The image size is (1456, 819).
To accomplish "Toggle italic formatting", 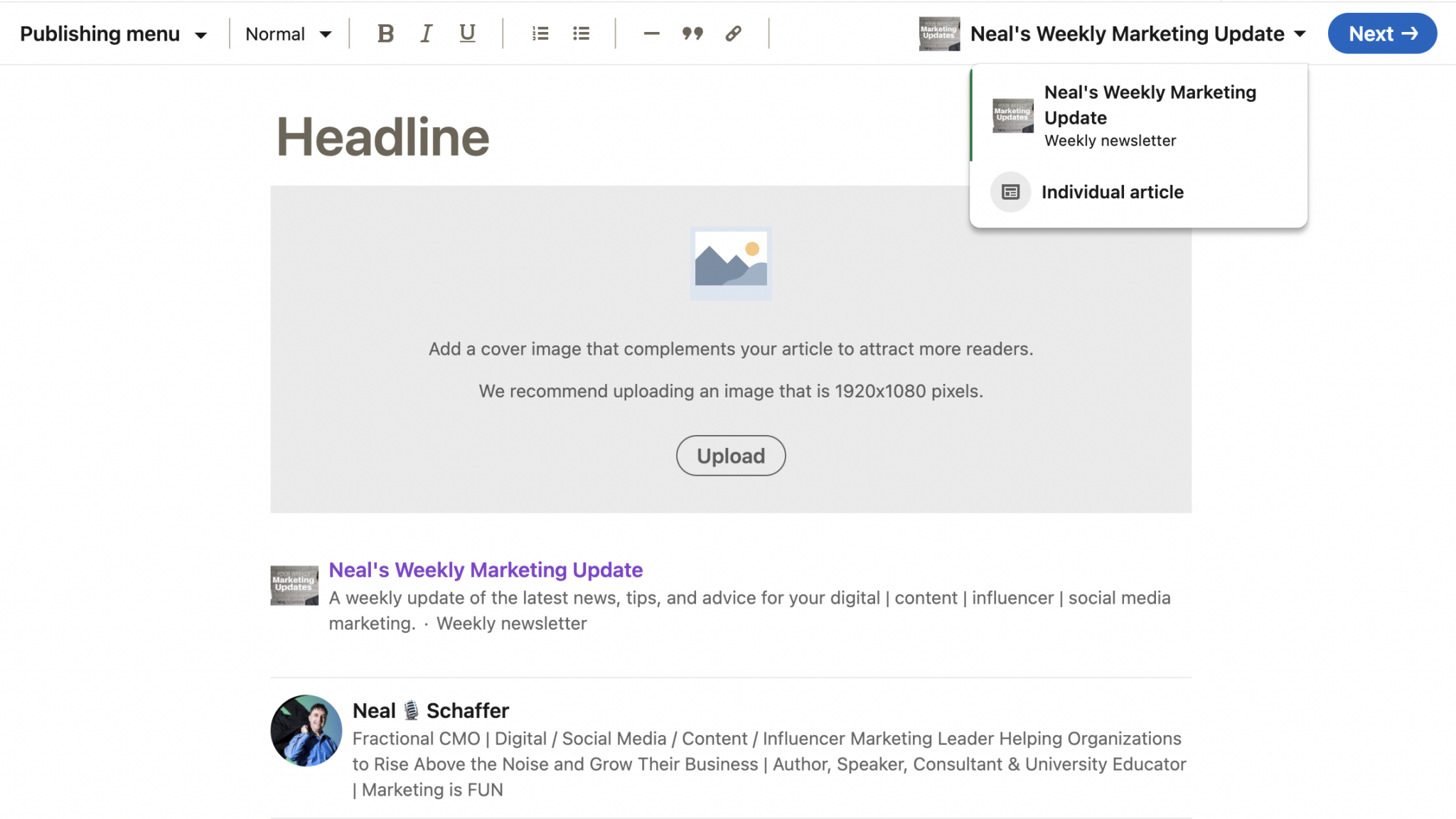I will coord(426,33).
